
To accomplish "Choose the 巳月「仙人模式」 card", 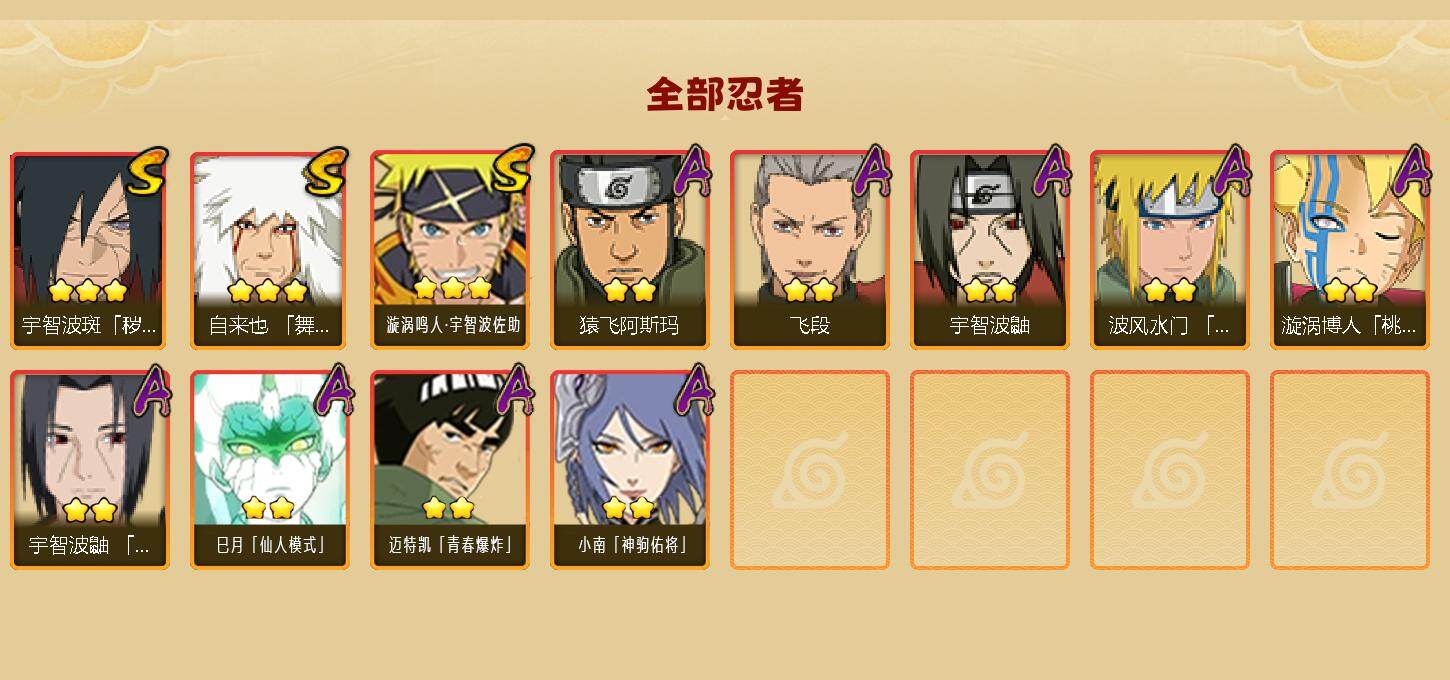I will (x=270, y=470).
